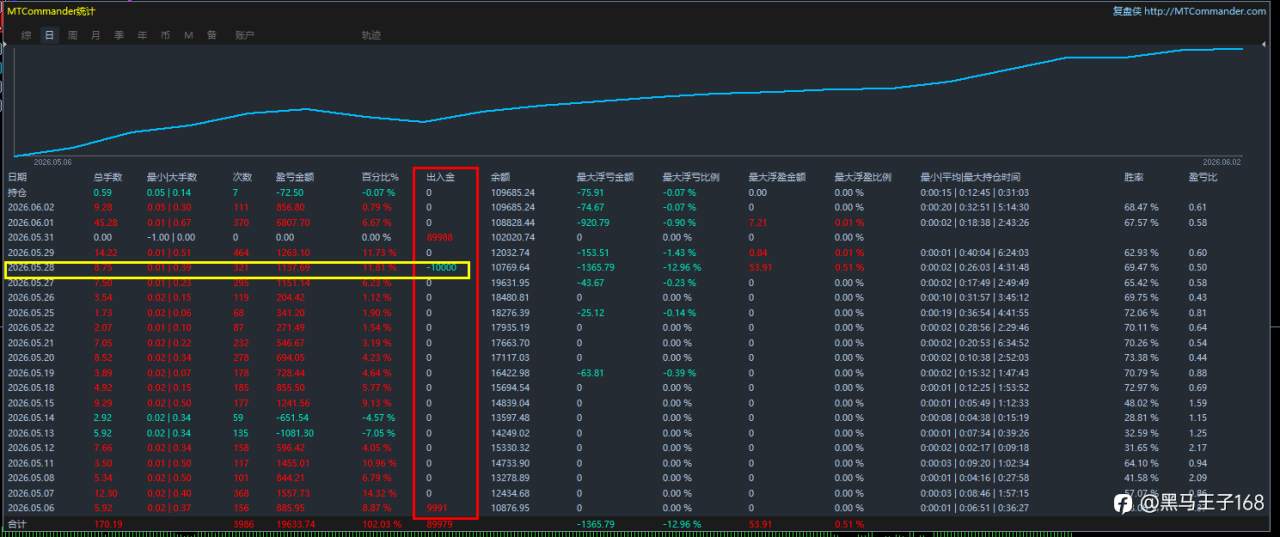
Task: Select the 持仓 positions row
Action: tap(640, 192)
